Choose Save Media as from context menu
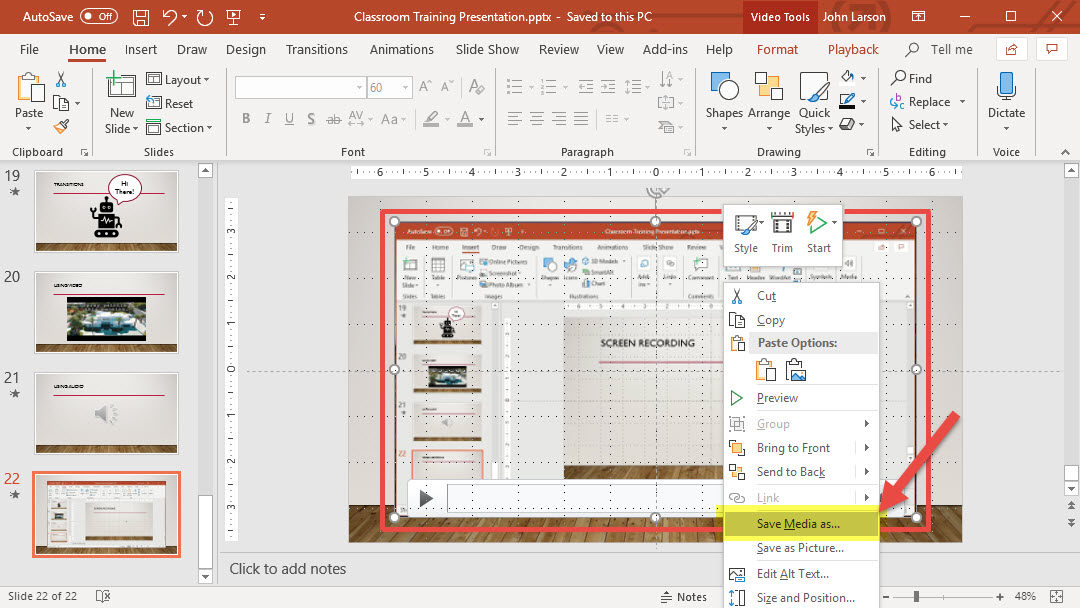Image resolution: width=1080 pixels, height=608 pixels. point(798,524)
